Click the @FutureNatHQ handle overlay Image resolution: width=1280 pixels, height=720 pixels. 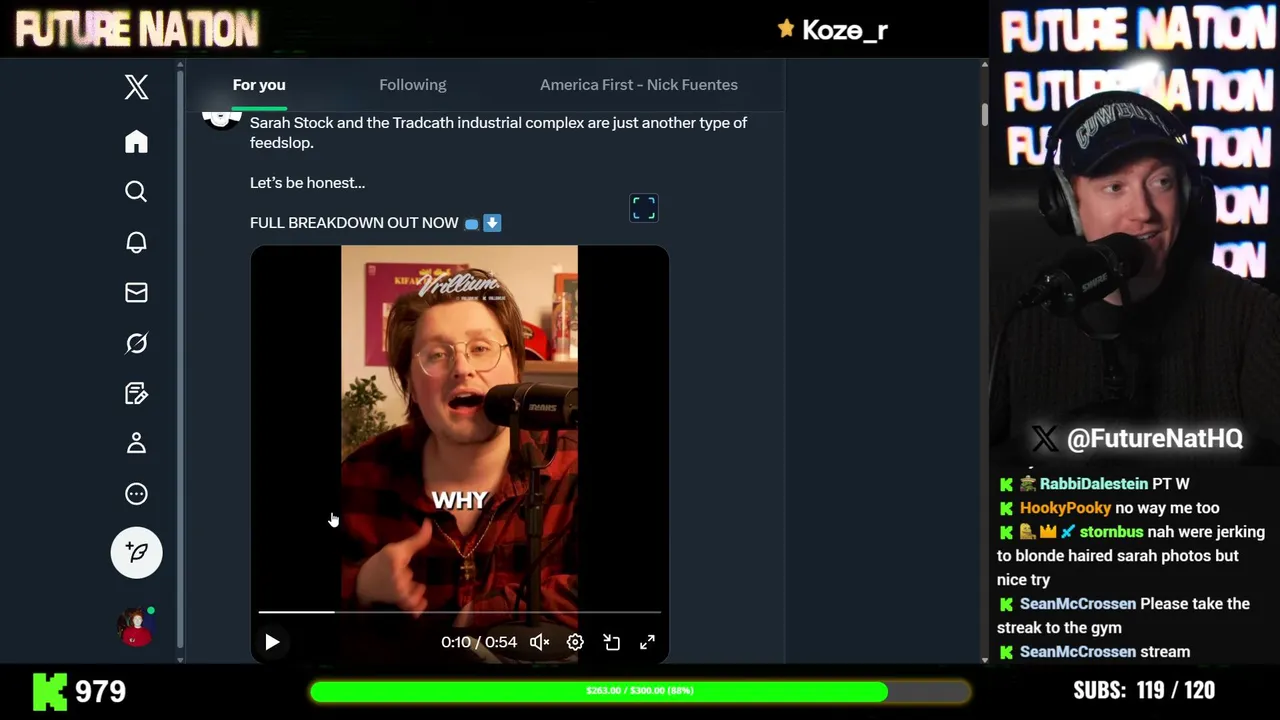point(1154,438)
